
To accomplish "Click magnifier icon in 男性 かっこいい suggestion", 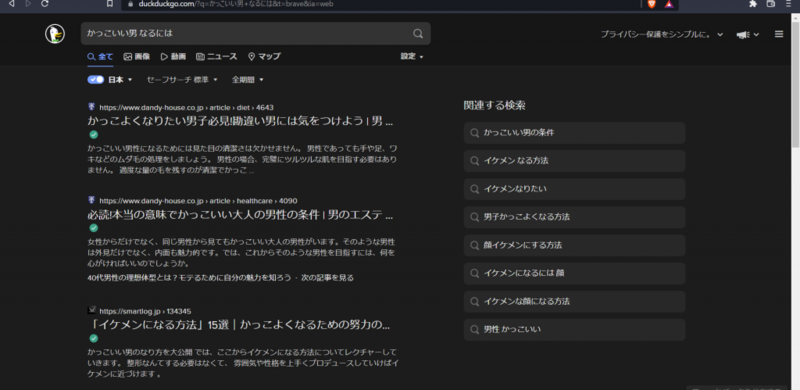I will click(474, 330).
